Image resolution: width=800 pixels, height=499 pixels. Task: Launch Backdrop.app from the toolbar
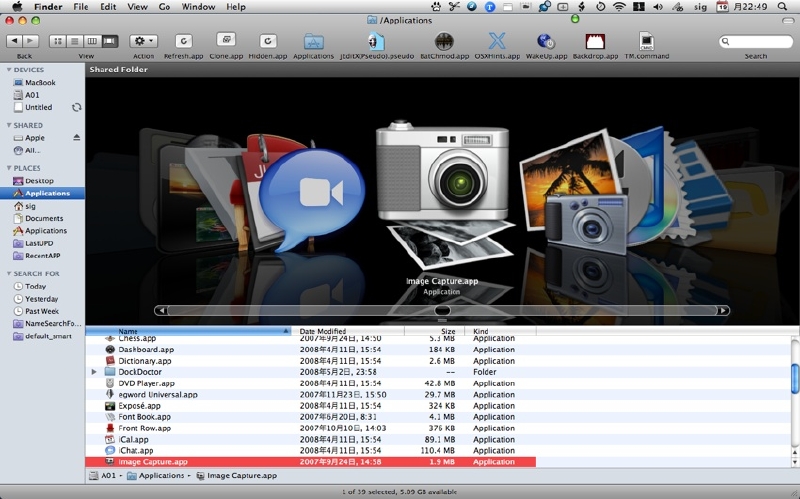click(595, 41)
